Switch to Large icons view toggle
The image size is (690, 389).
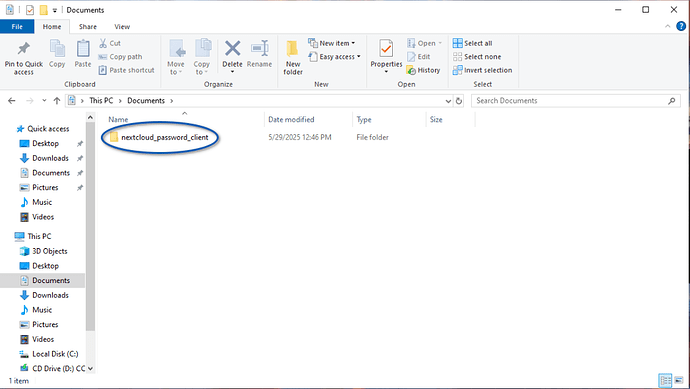[679, 380]
